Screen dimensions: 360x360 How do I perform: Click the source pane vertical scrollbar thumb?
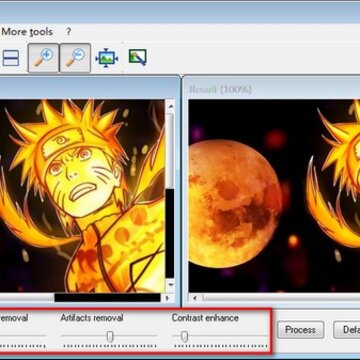point(170,150)
